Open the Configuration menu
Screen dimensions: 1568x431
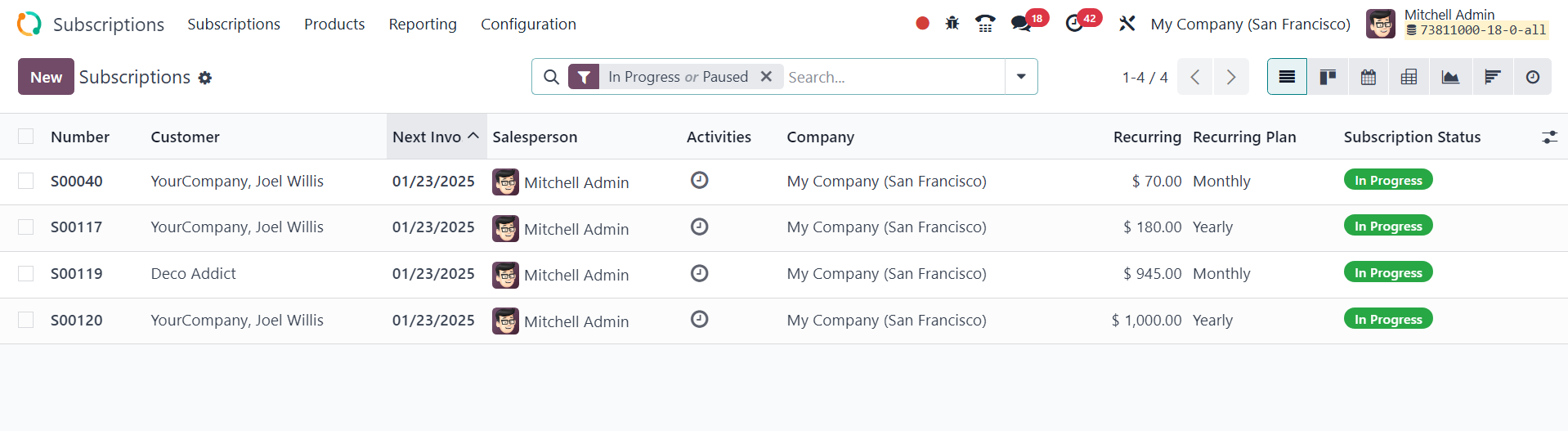click(x=528, y=25)
